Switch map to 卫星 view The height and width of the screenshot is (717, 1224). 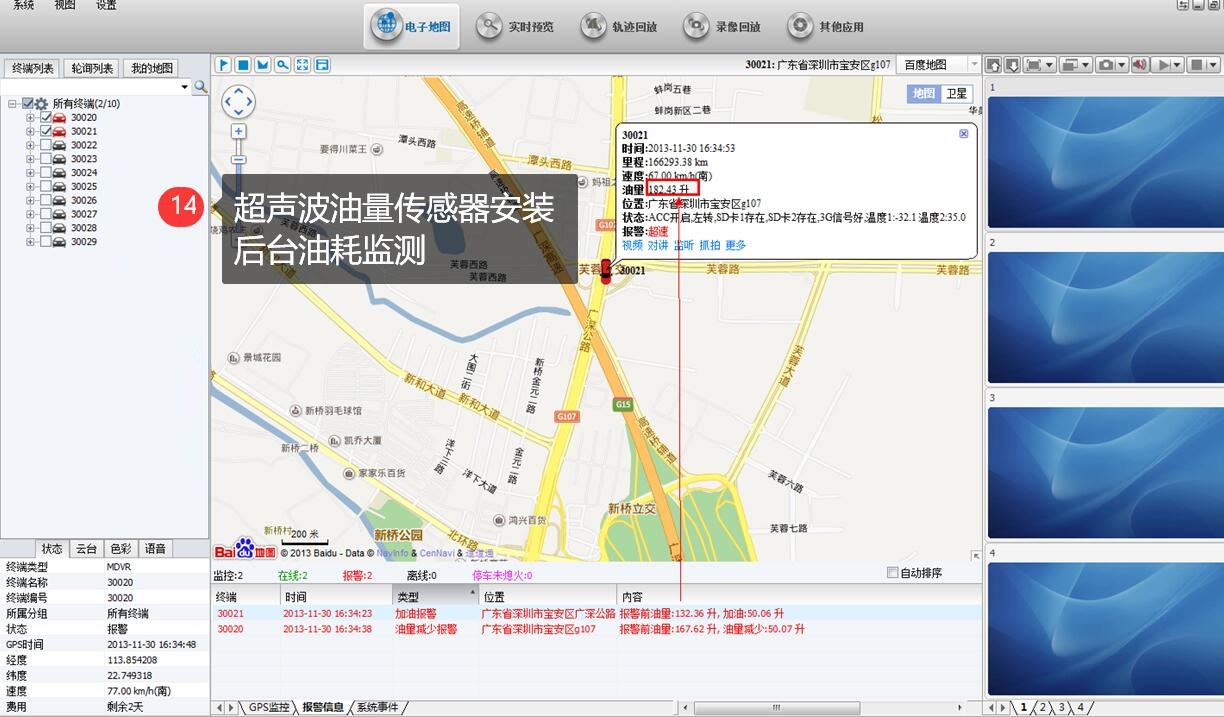click(x=955, y=93)
